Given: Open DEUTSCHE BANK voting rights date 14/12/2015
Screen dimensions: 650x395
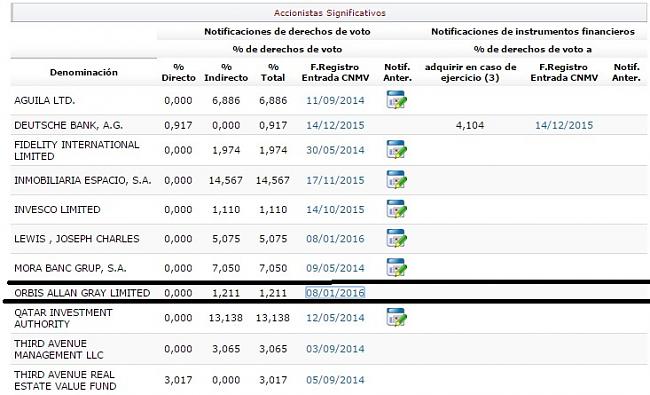Looking at the screenshot, I should tap(335, 125).
